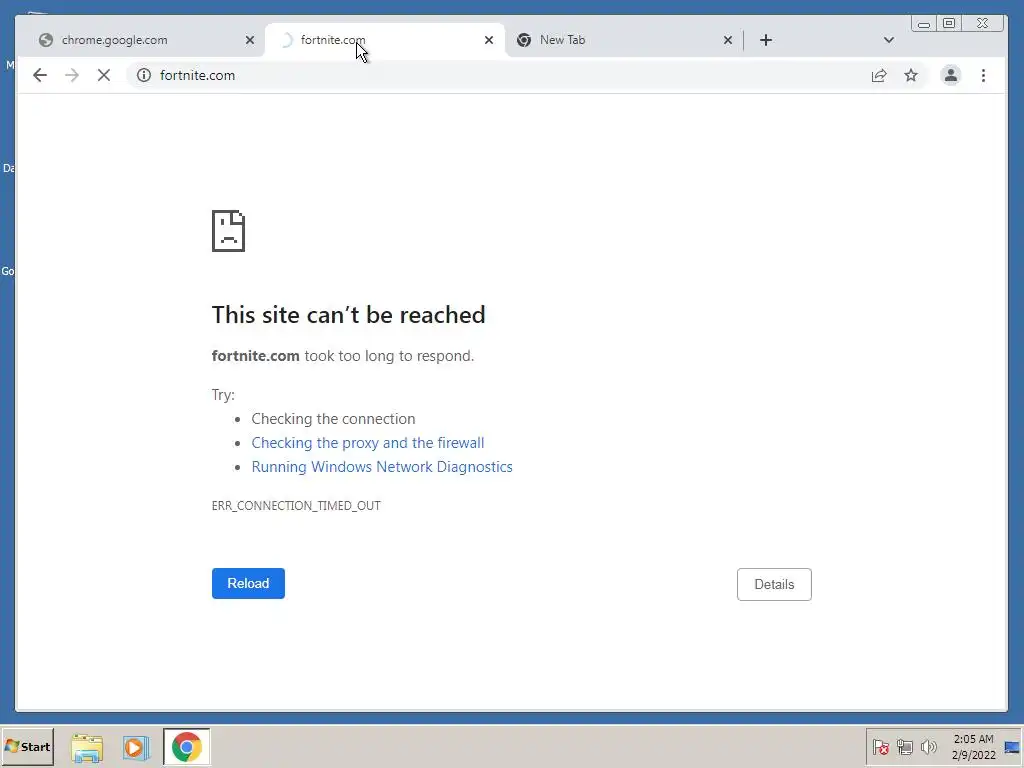Expand the tab search dropdown arrow
The image size is (1024, 768).
889,40
